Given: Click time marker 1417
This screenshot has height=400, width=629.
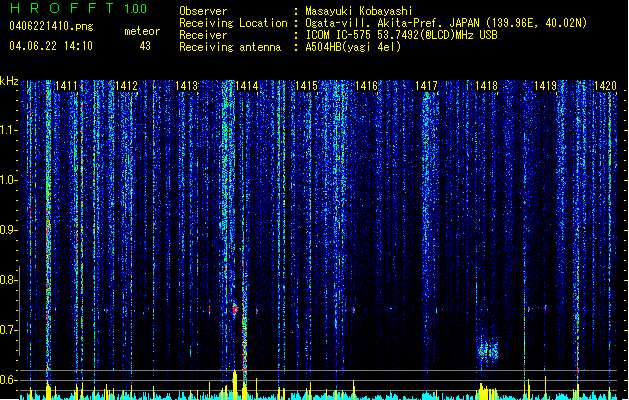Looking at the screenshot, I should tap(426, 86).
